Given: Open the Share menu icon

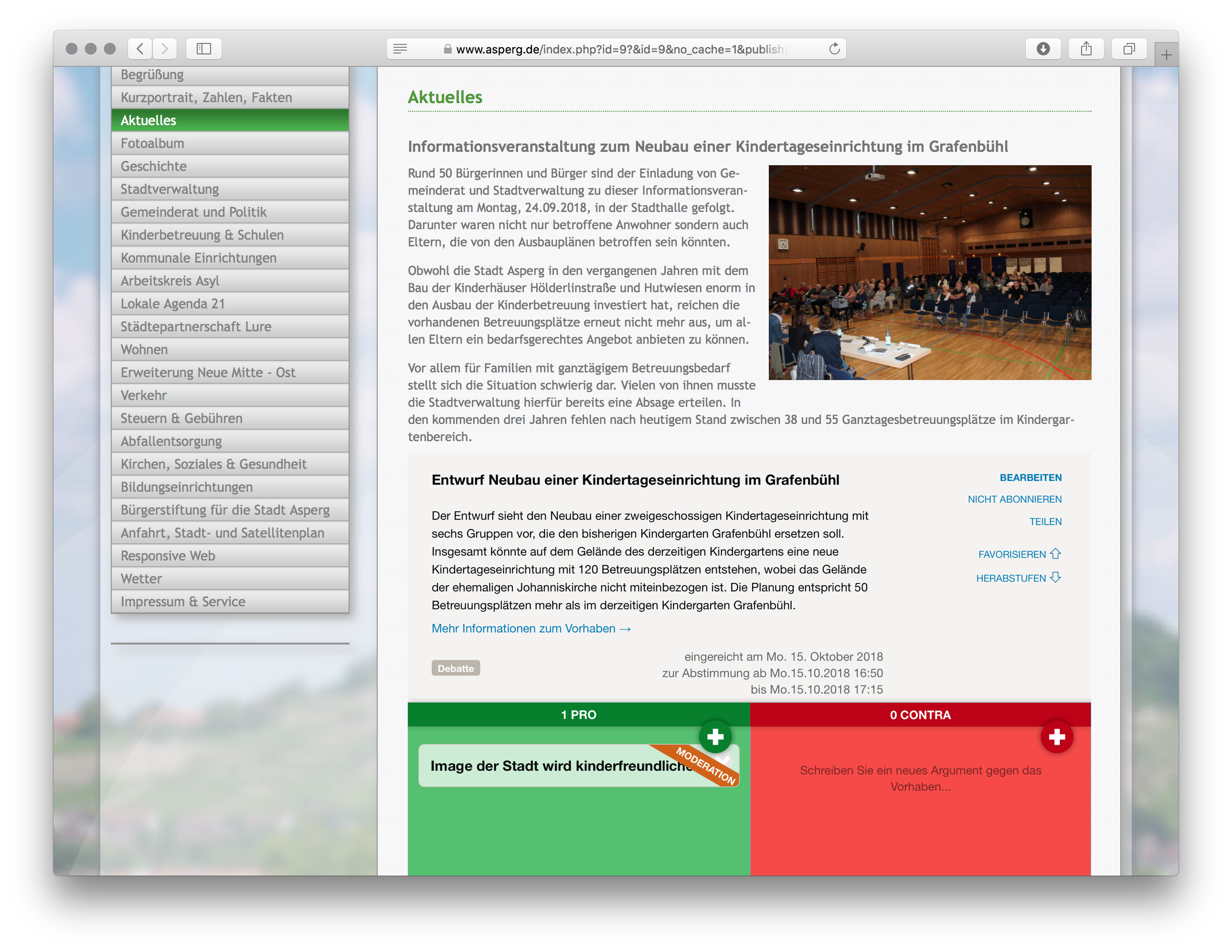Looking at the screenshot, I should (x=1086, y=49).
